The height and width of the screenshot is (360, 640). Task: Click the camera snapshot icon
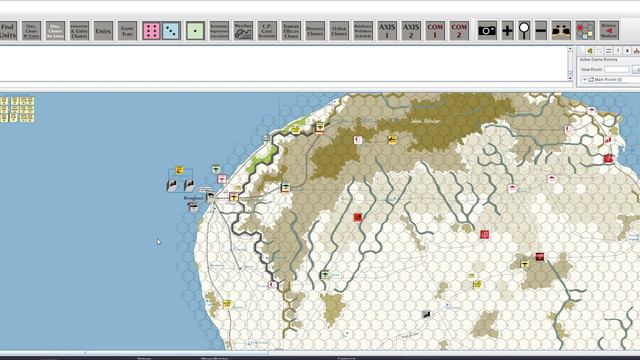pos(487,31)
